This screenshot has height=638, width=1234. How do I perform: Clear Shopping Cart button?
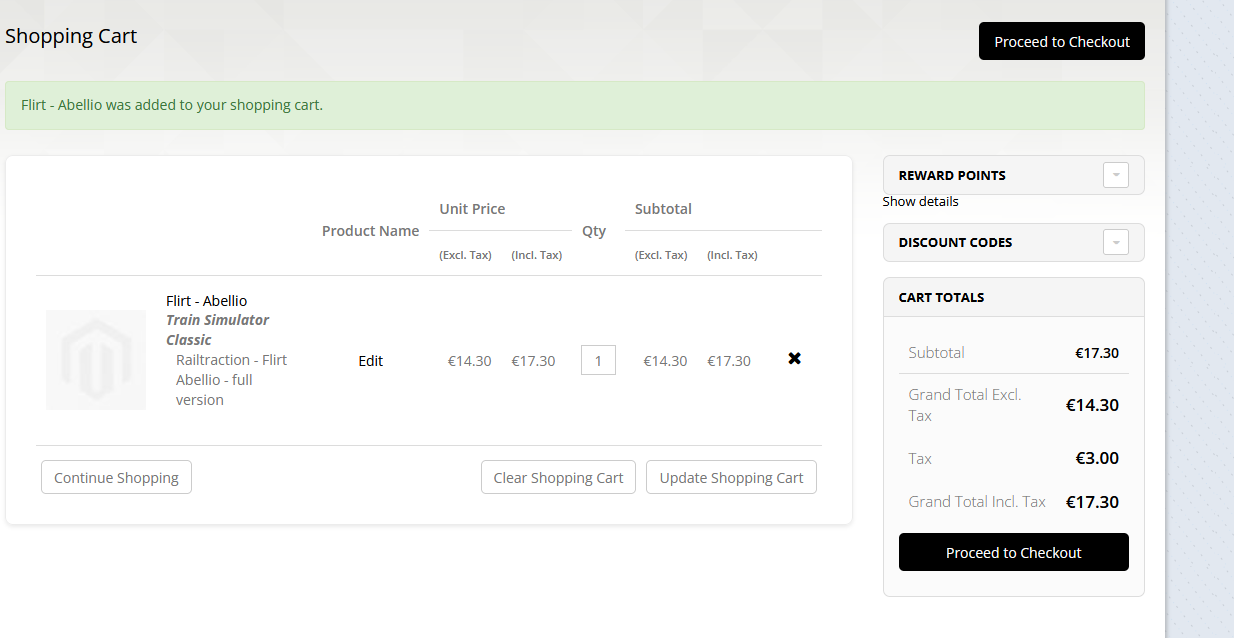(x=558, y=477)
